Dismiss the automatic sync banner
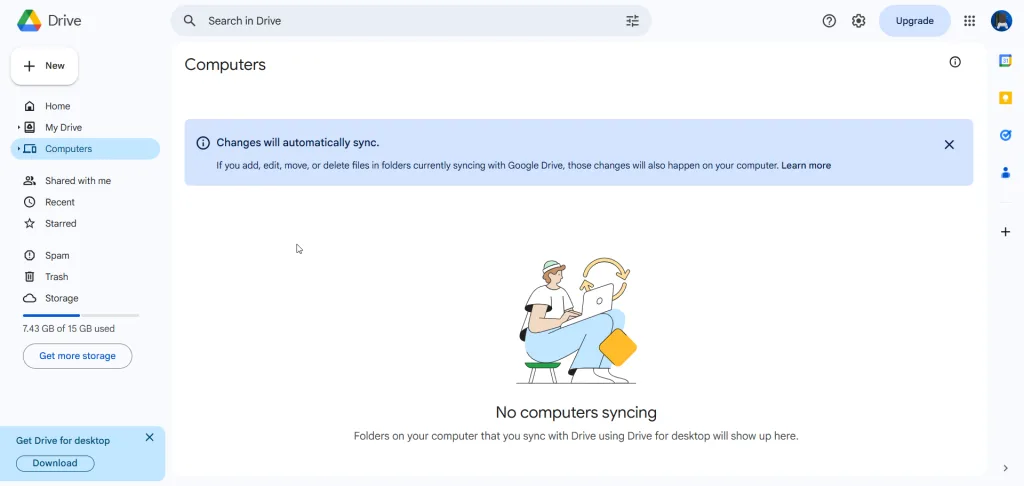 point(949,145)
